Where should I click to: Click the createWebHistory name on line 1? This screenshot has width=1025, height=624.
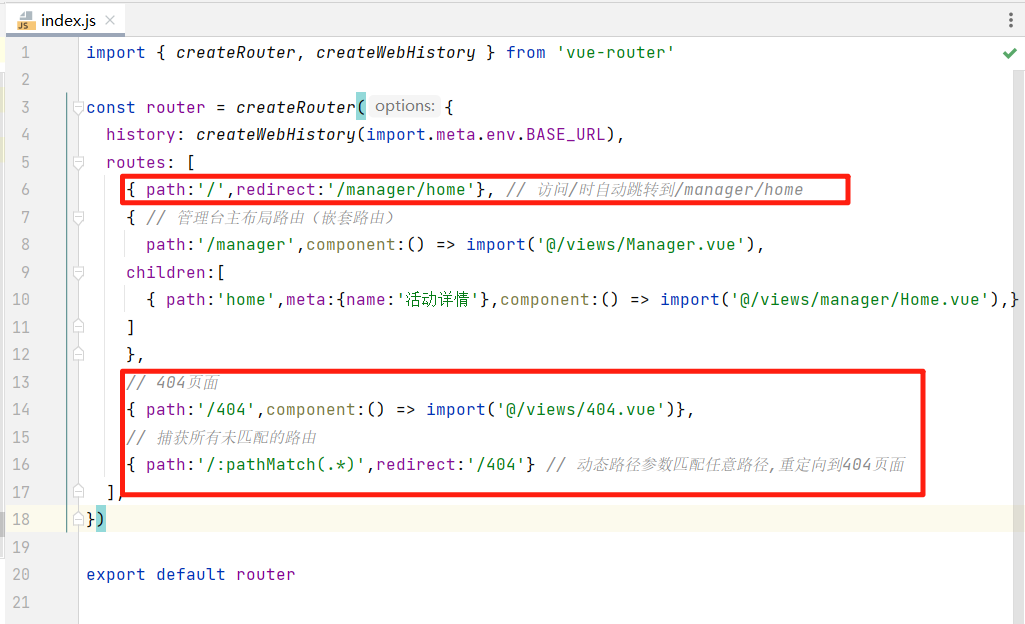395,52
